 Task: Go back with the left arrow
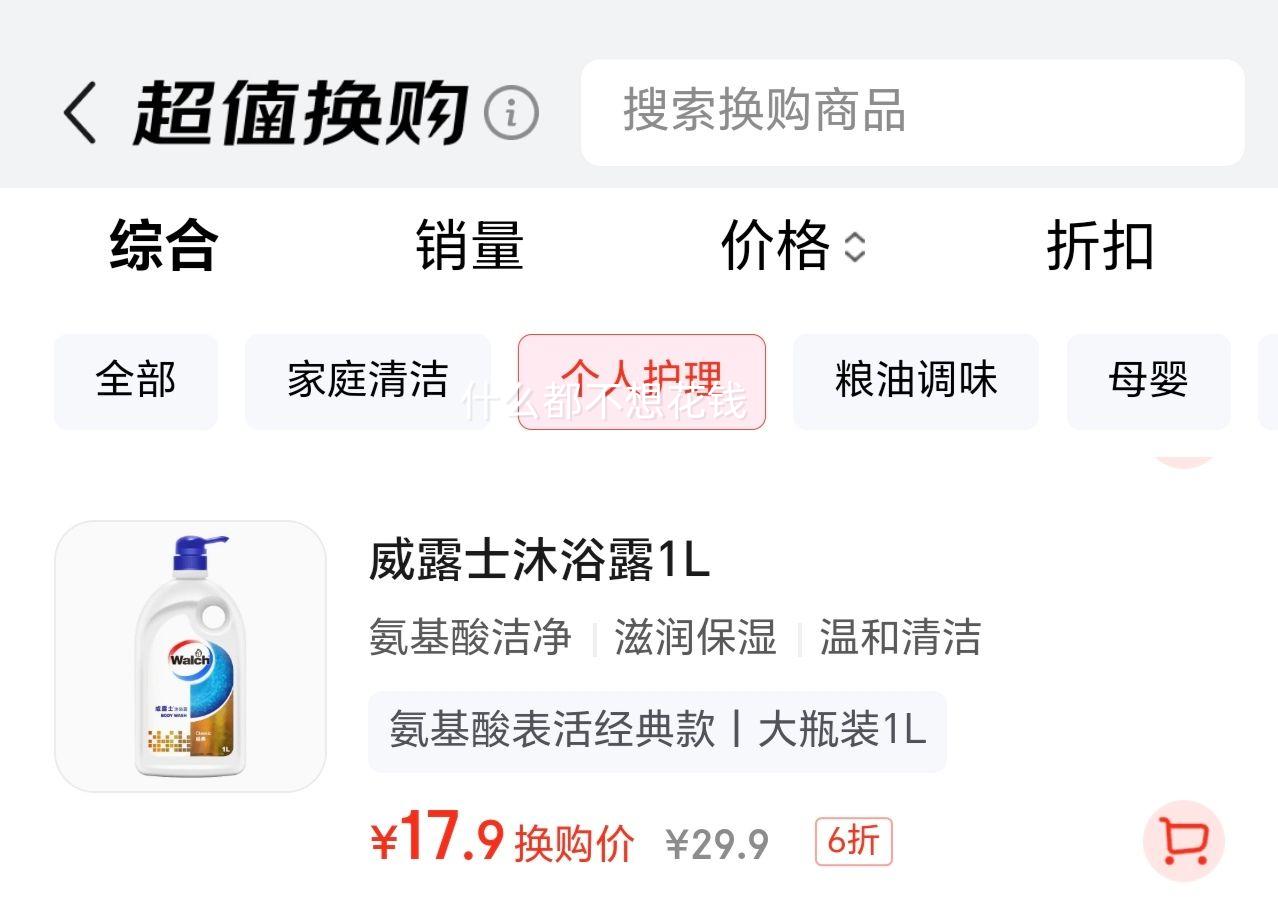[x=80, y=112]
